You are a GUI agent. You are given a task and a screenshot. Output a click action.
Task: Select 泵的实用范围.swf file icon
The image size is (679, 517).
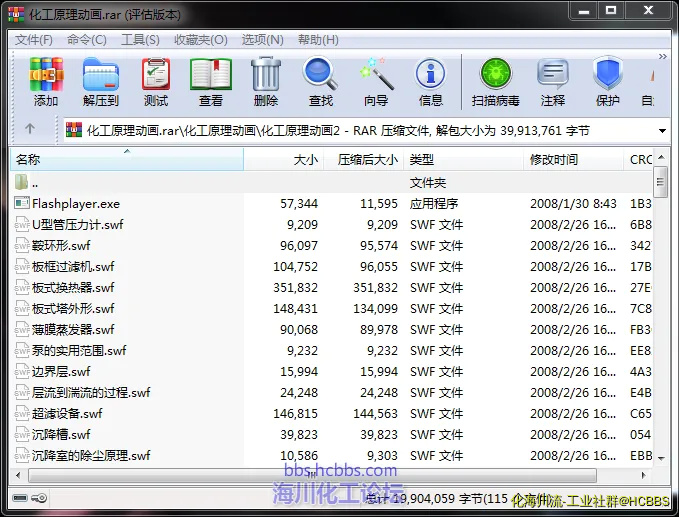[22, 350]
